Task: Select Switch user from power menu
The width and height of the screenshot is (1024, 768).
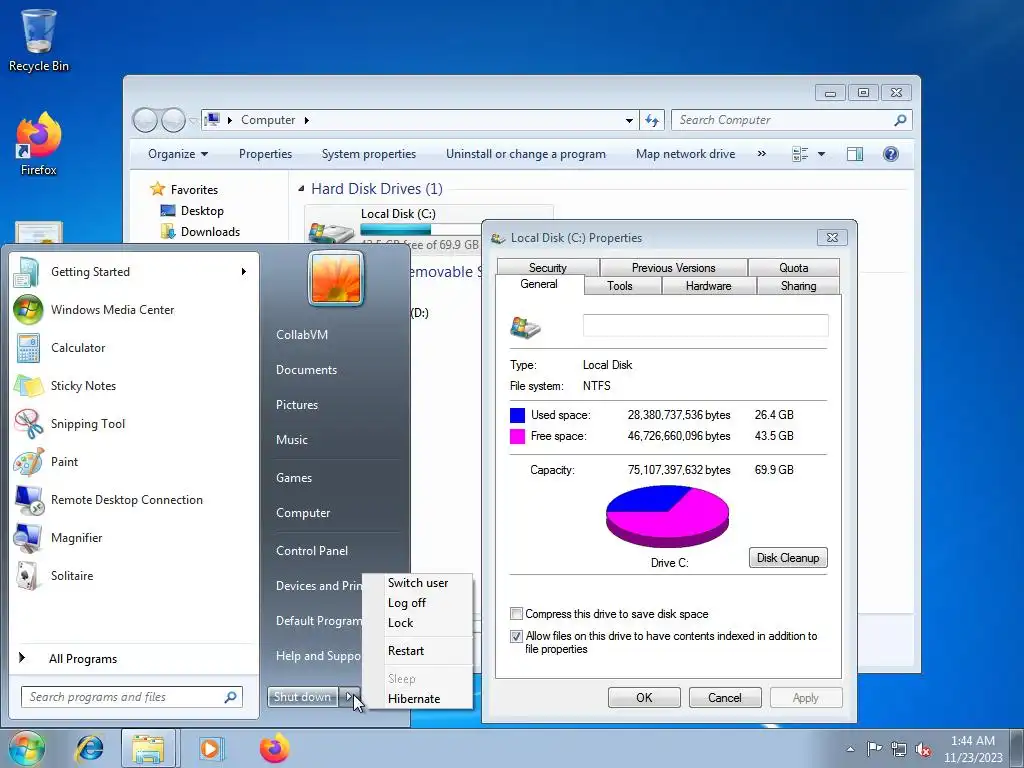Action: (x=418, y=583)
